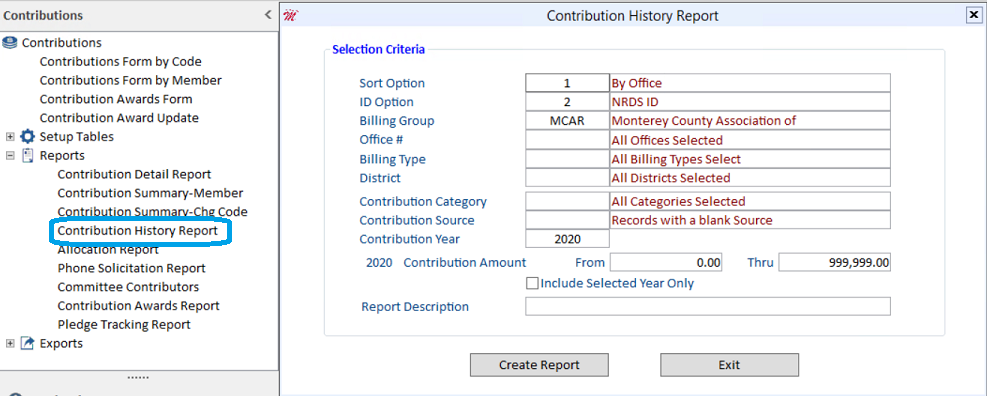The width and height of the screenshot is (987, 396).
Task: Select Contribution History Report in tree
Action: pos(137,230)
